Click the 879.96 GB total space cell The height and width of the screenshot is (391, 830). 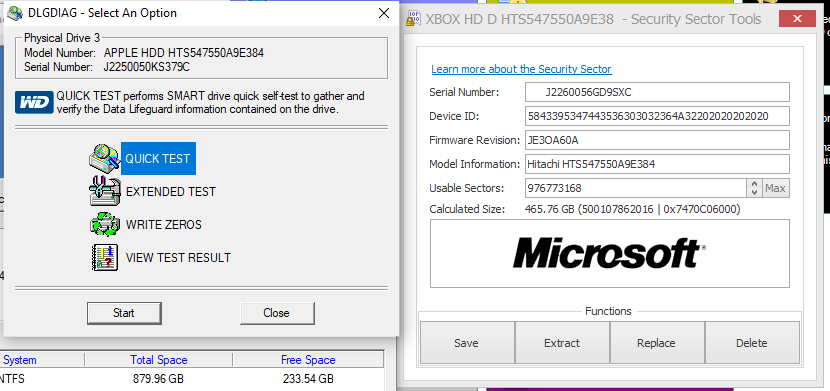pyautogui.click(x=159, y=379)
